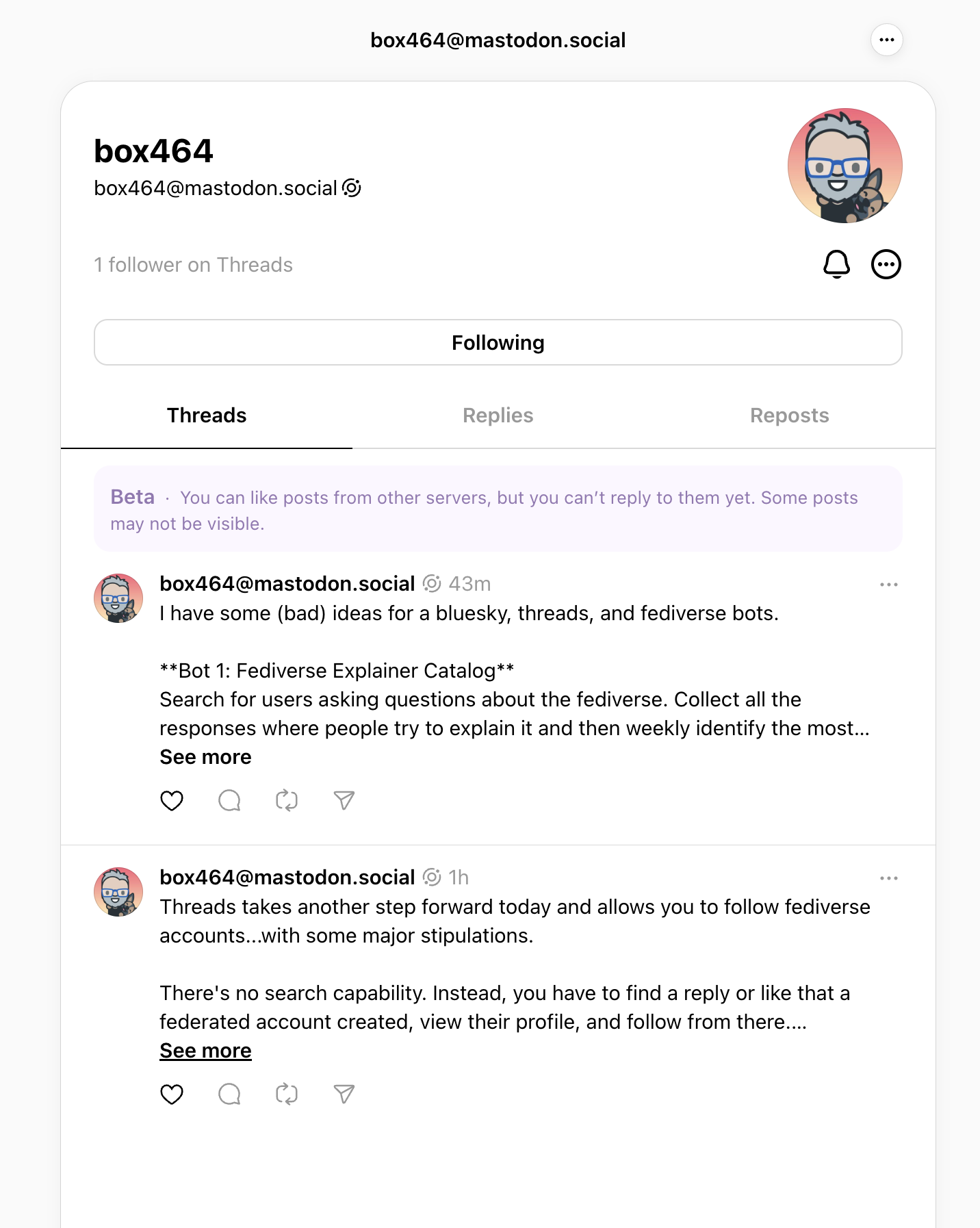This screenshot has width=980, height=1228.
Task: Like the bot ideas post
Action: (x=172, y=800)
